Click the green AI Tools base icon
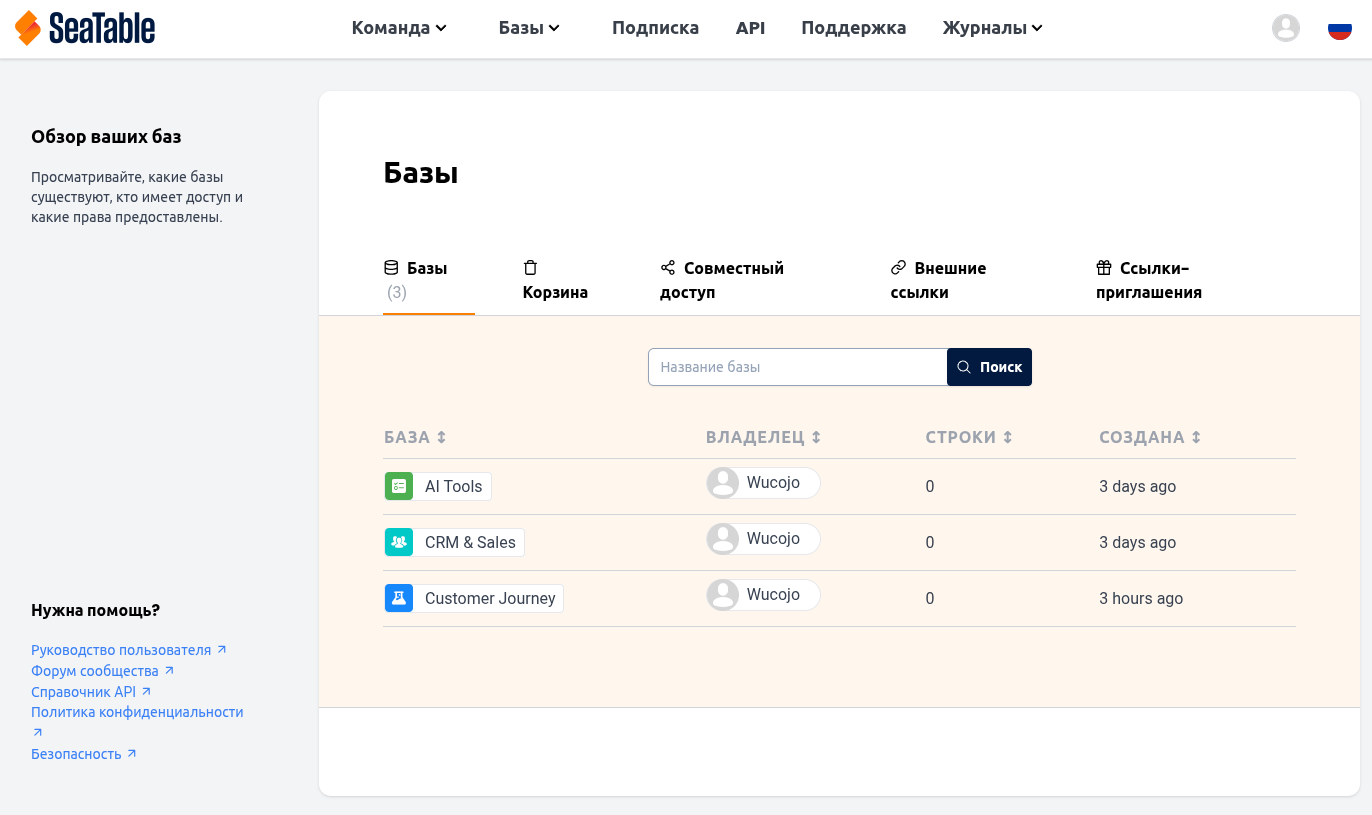This screenshot has height=815, width=1372. (x=399, y=486)
